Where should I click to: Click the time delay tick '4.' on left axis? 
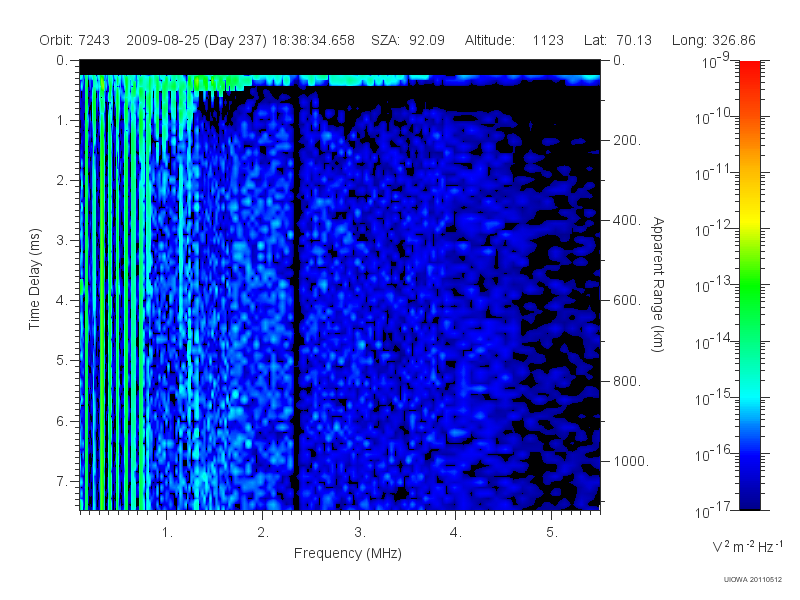point(62,301)
